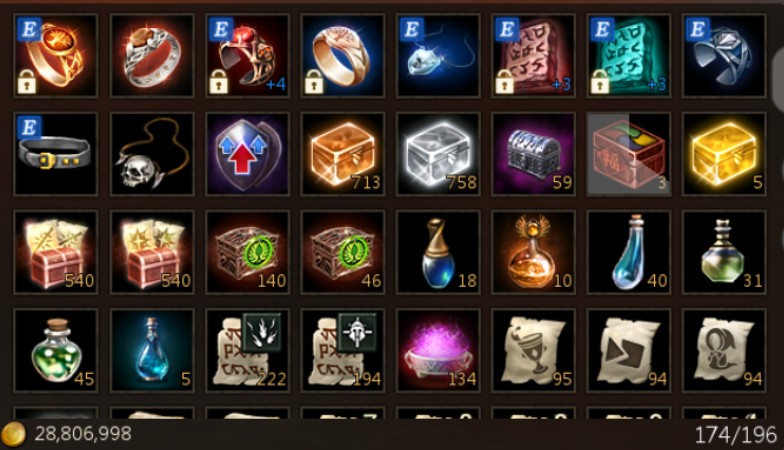This screenshot has width=784, height=450.
Task: Pick the red ring with +4 enhancement
Action: pos(247,56)
